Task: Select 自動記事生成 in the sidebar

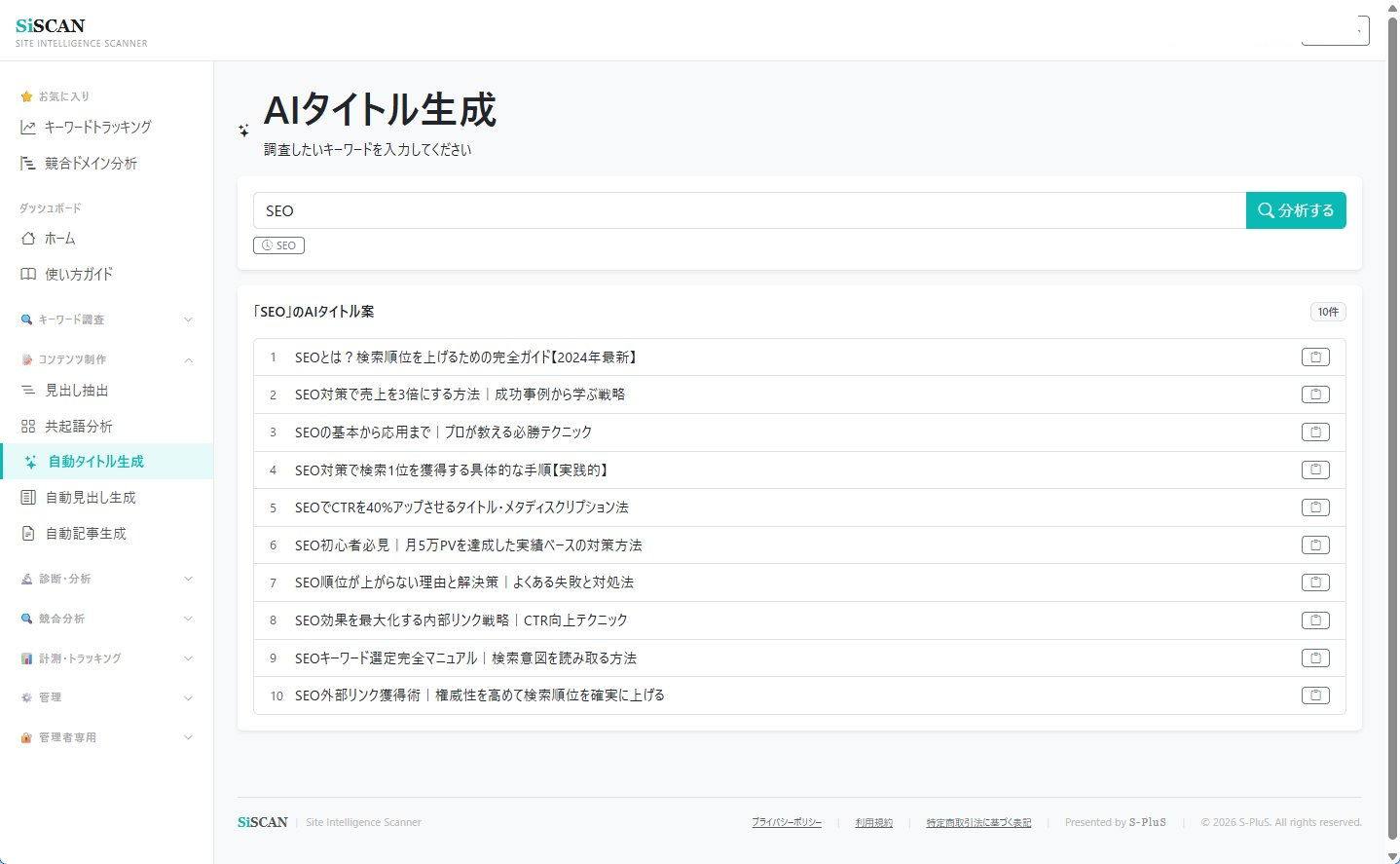Action: click(107, 534)
